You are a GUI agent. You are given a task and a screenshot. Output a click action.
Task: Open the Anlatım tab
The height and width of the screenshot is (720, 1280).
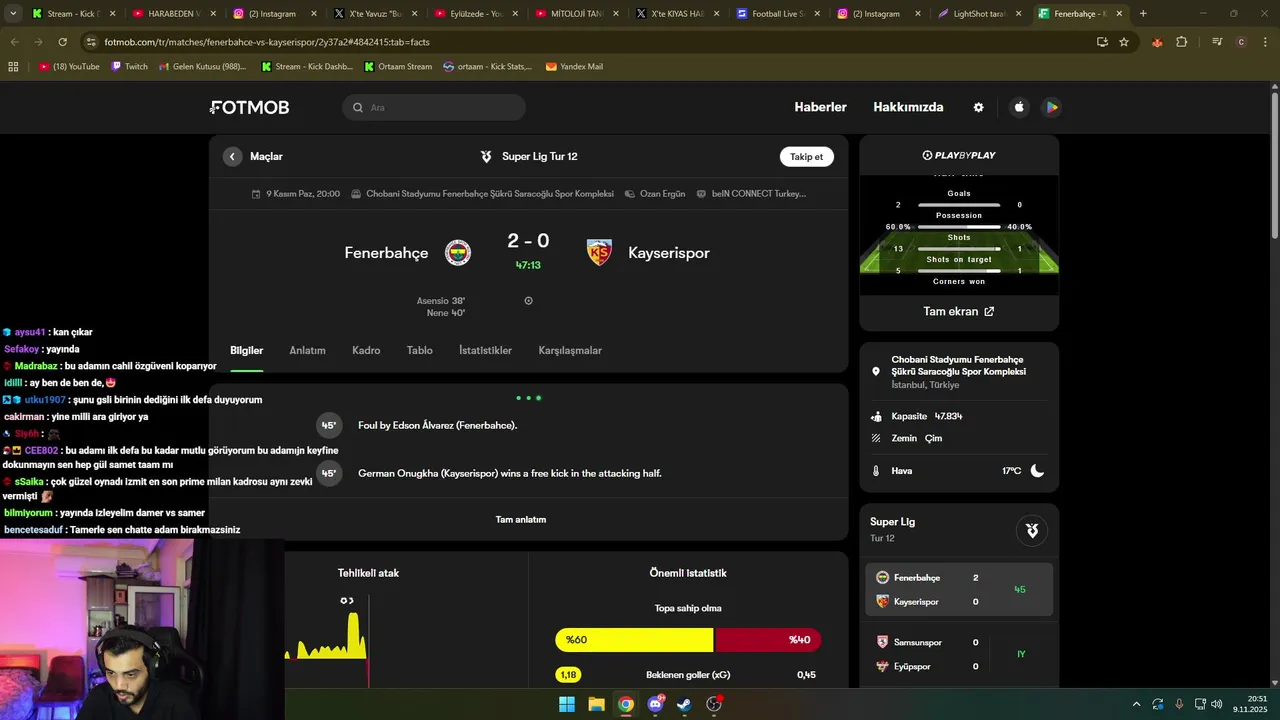click(x=307, y=351)
